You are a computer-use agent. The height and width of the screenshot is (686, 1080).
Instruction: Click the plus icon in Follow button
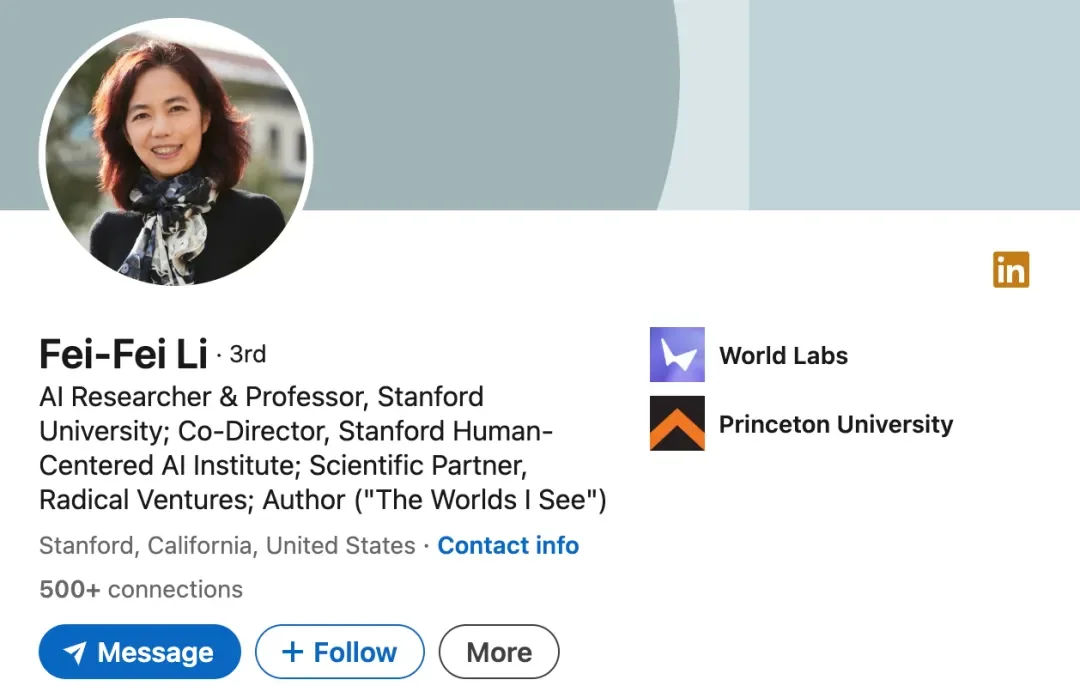tap(292, 653)
